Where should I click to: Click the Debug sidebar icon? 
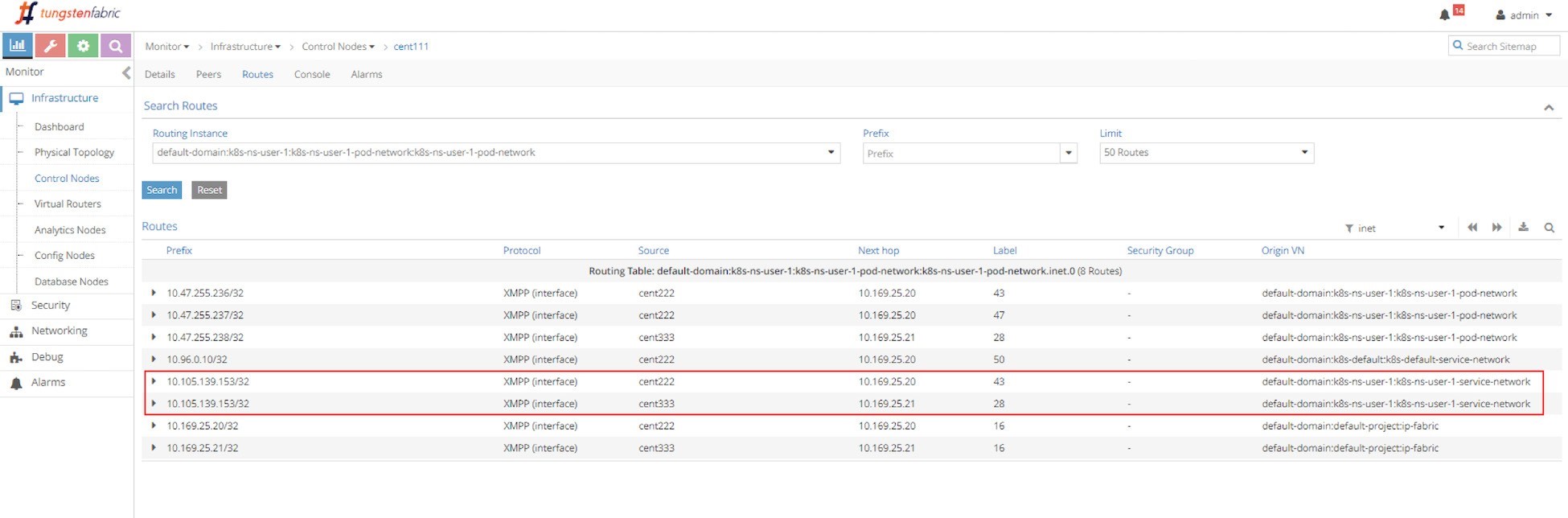click(x=15, y=357)
